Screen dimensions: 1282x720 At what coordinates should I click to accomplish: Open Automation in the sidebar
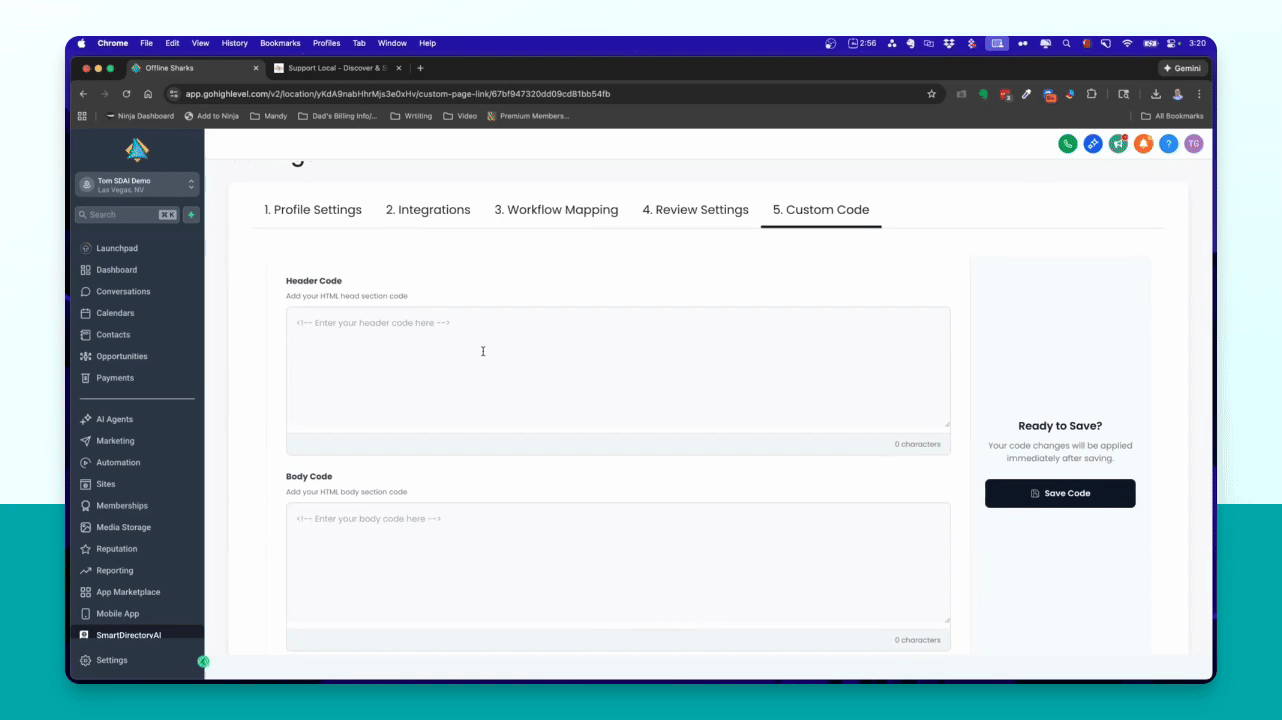click(118, 463)
